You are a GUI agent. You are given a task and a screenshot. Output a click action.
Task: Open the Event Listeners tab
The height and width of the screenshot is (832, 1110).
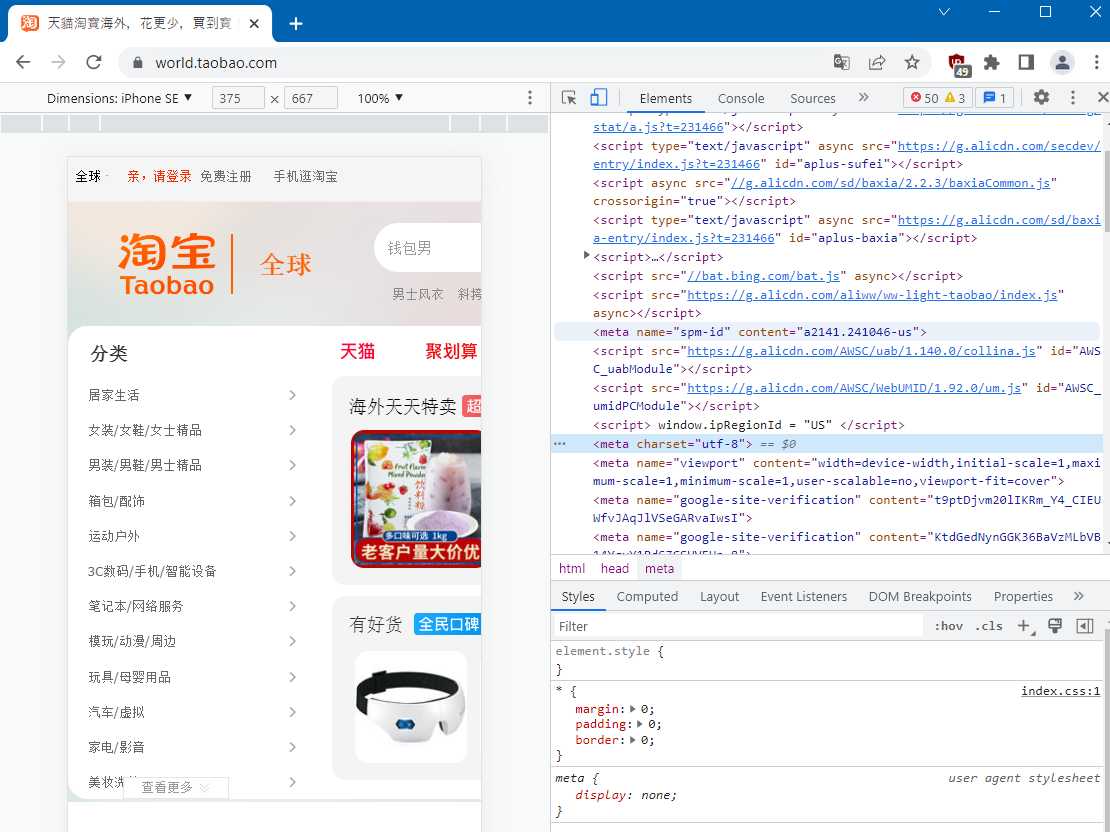(x=803, y=596)
